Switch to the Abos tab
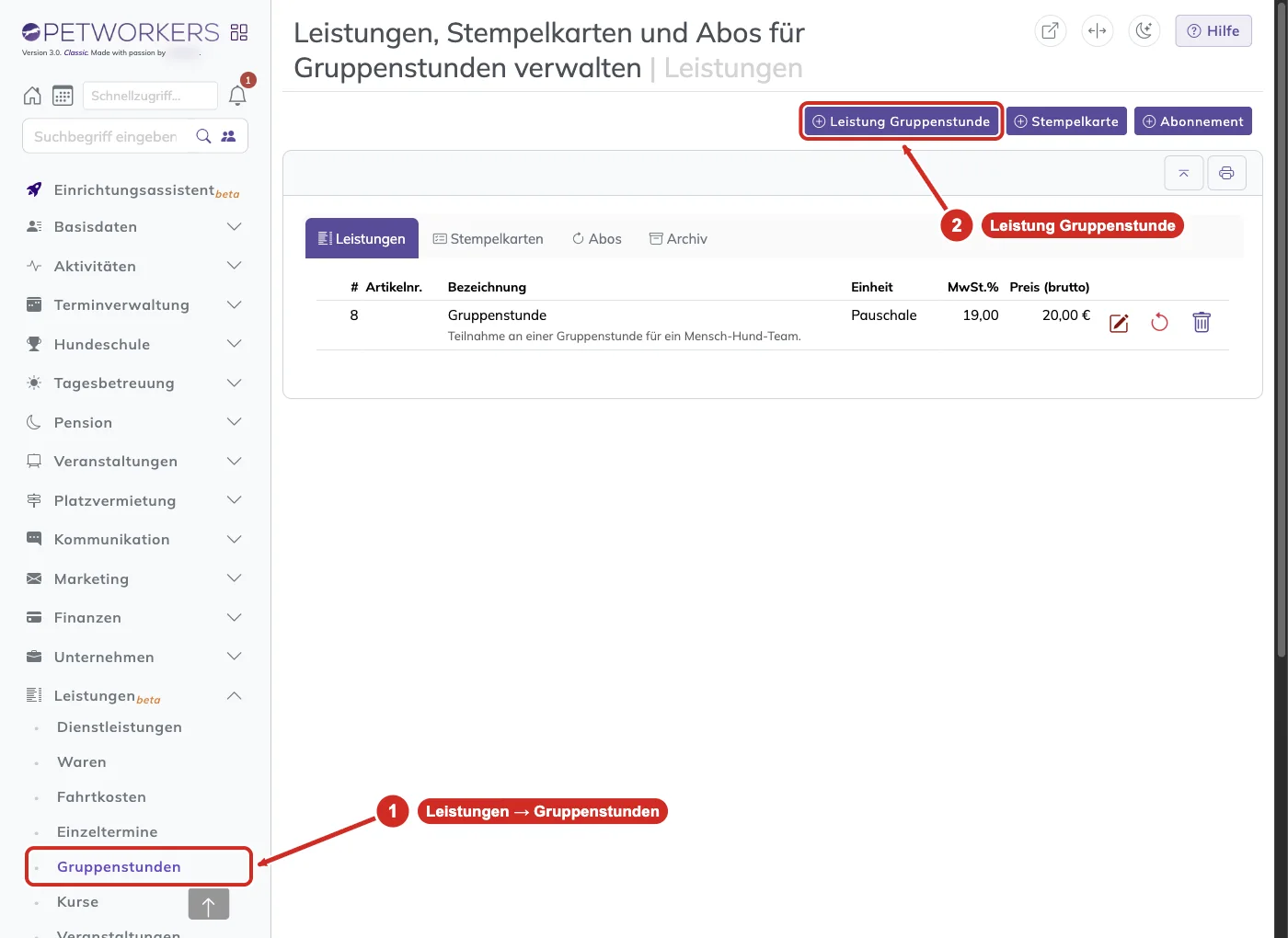1288x938 pixels. (596, 239)
